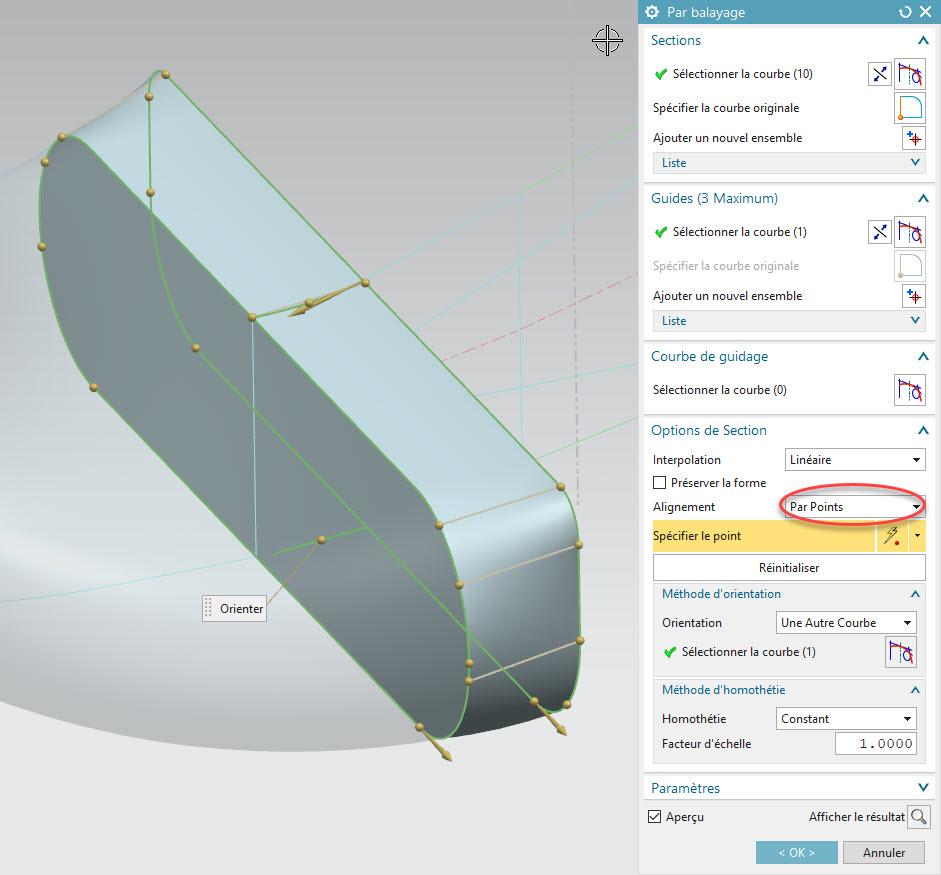Add new set icon in Sections

pos(913,138)
